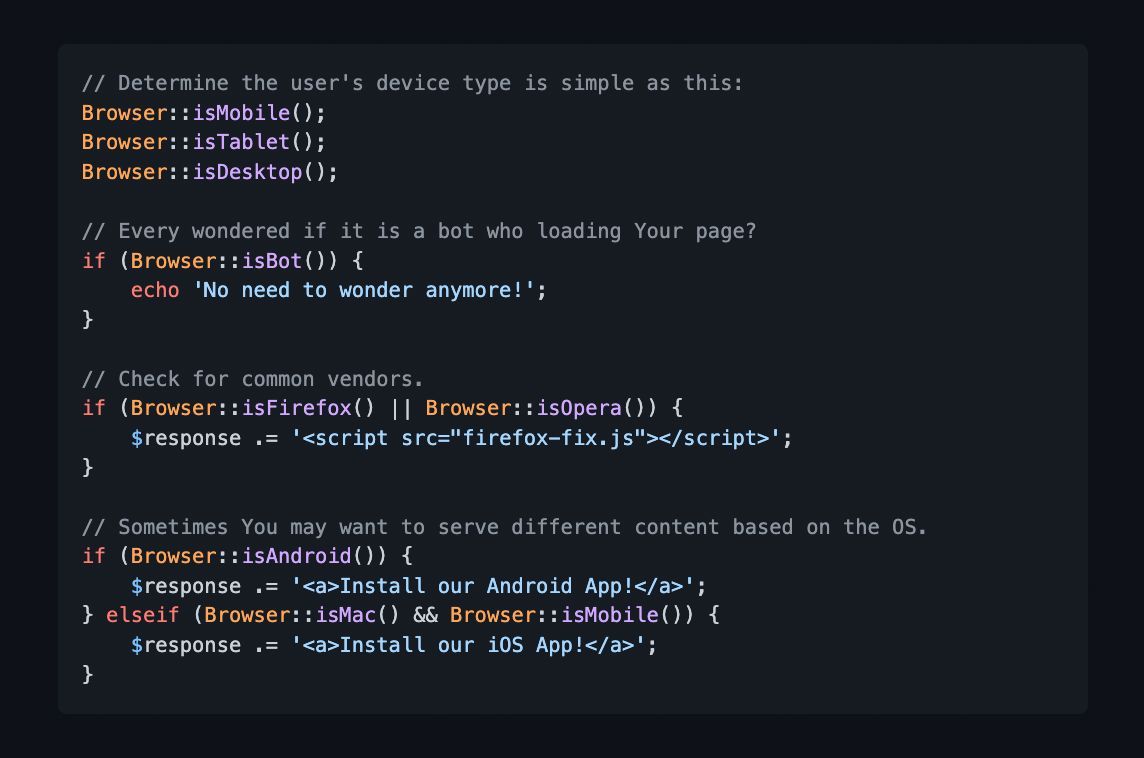Click the firefox-fix.js script string

coord(536,438)
